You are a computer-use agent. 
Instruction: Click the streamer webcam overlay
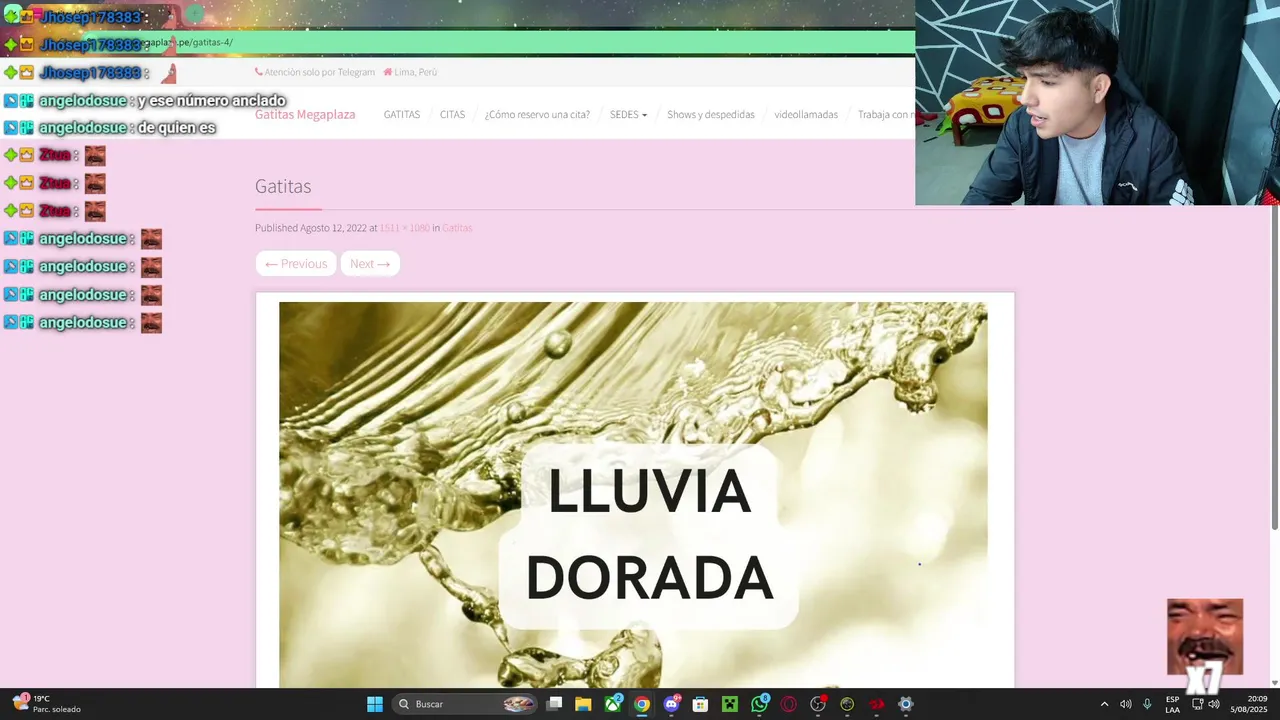click(1097, 102)
